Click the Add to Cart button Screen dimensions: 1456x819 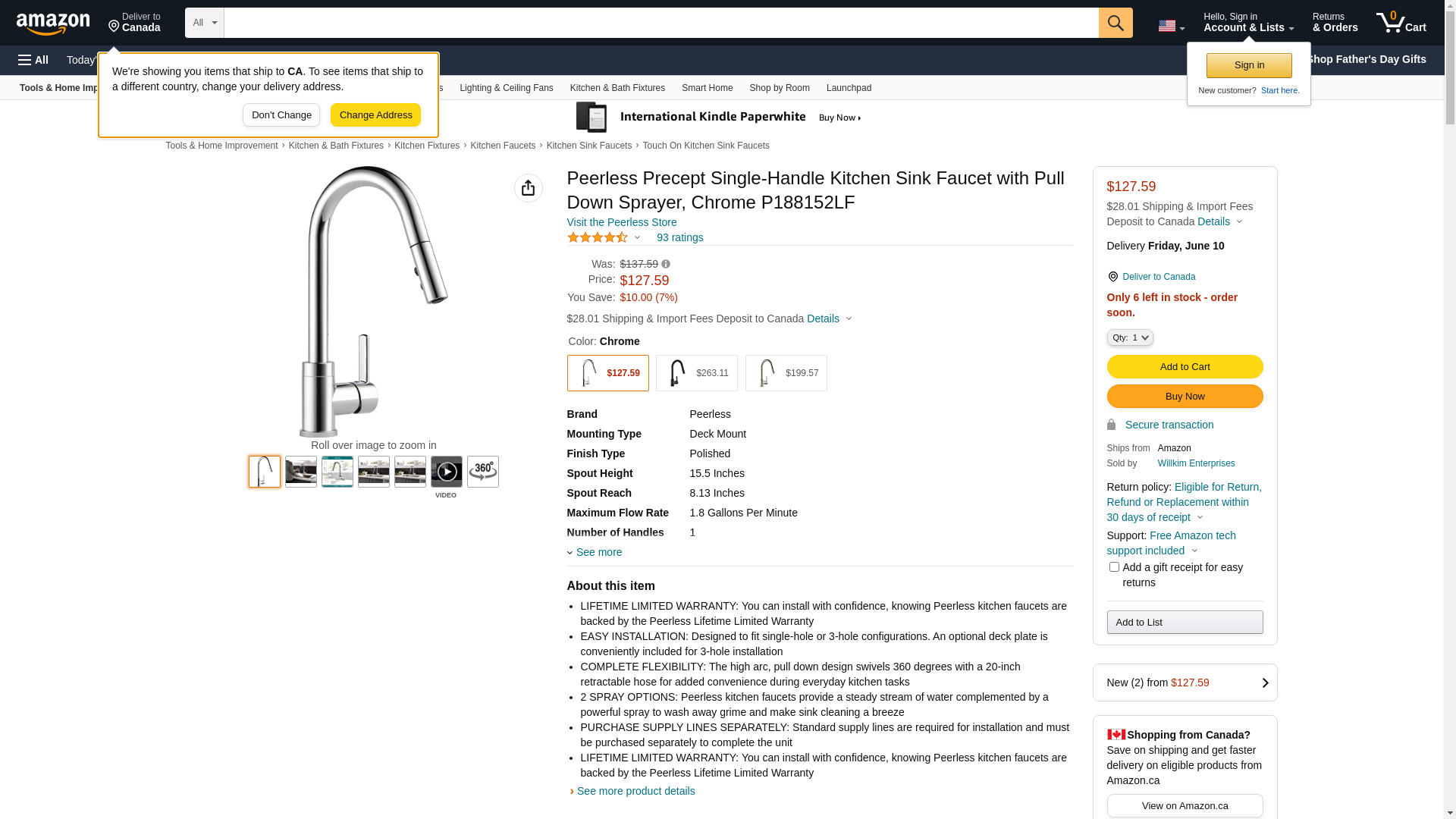tap(1184, 367)
